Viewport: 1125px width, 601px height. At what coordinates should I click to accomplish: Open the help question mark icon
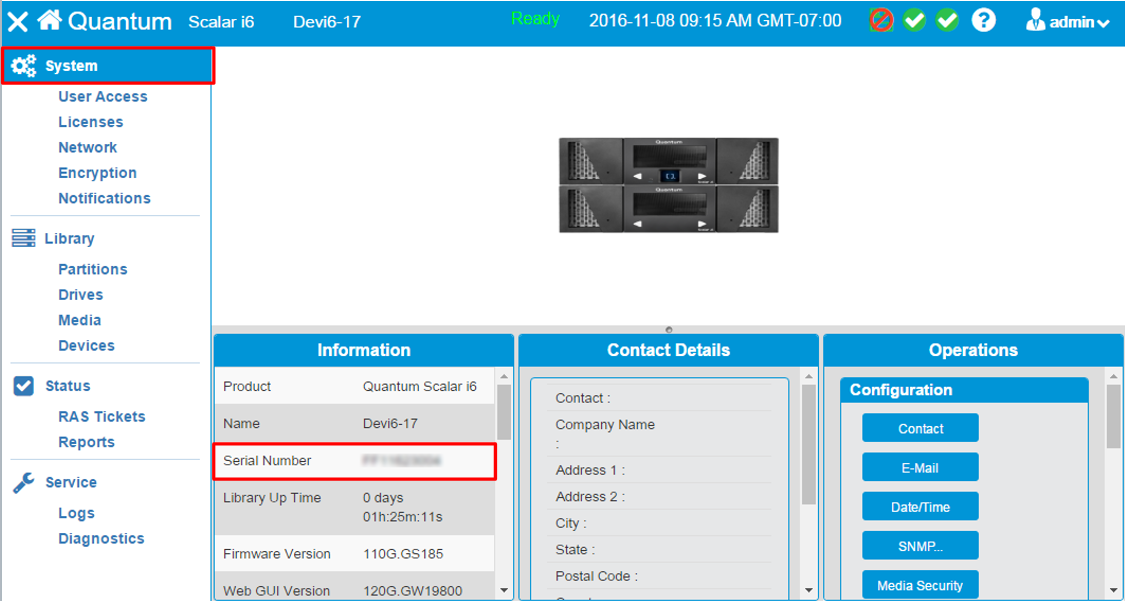pyautogui.click(x=984, y=20)
